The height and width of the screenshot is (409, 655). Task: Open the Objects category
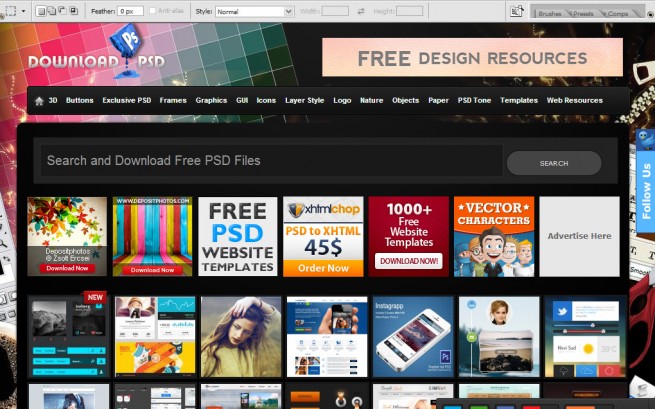pyautogui.click(x=405, y=100)
